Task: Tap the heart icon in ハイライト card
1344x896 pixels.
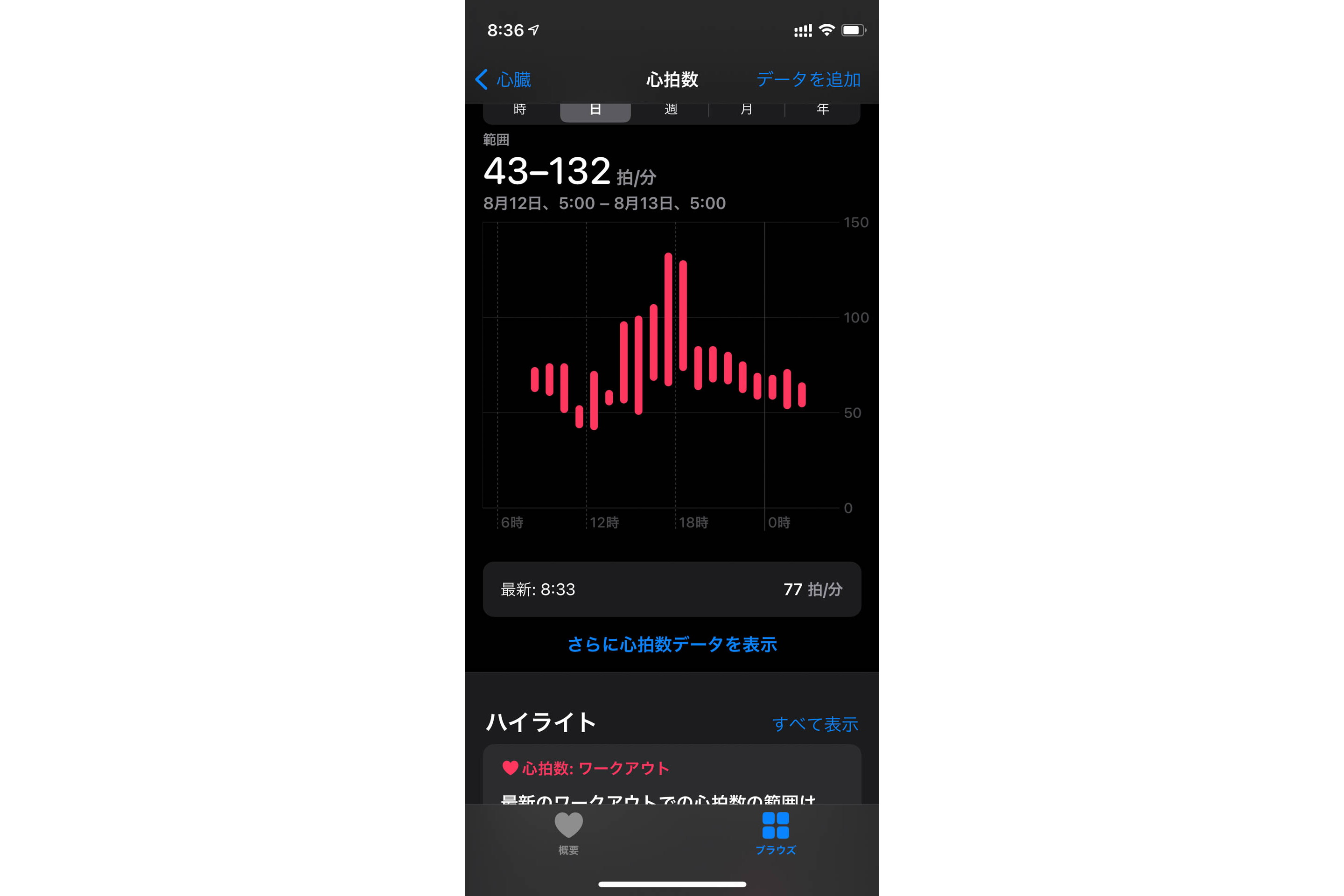Action: coord(498,768)
